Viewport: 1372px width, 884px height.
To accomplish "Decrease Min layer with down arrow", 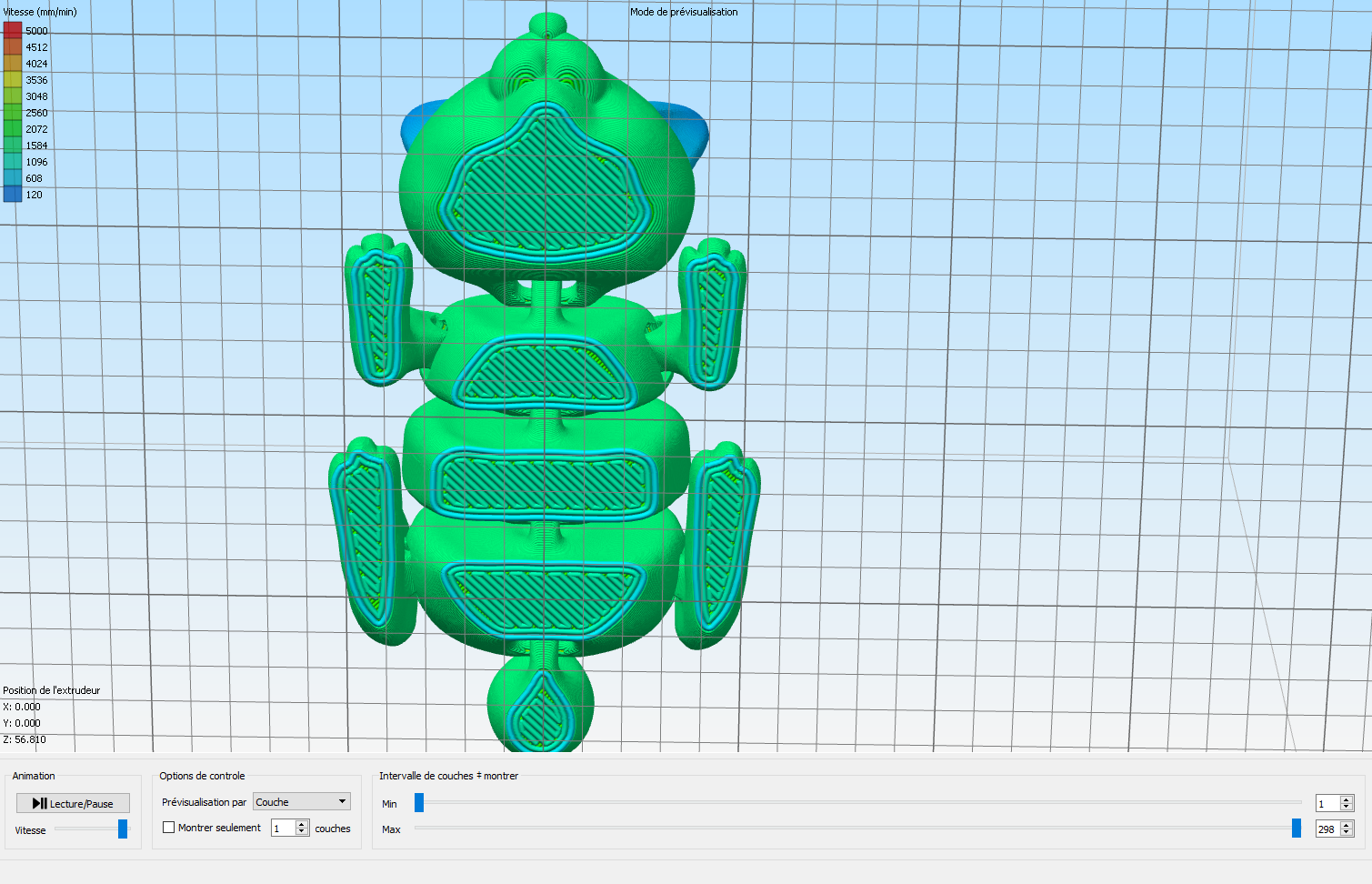I will coord(1347,808).
